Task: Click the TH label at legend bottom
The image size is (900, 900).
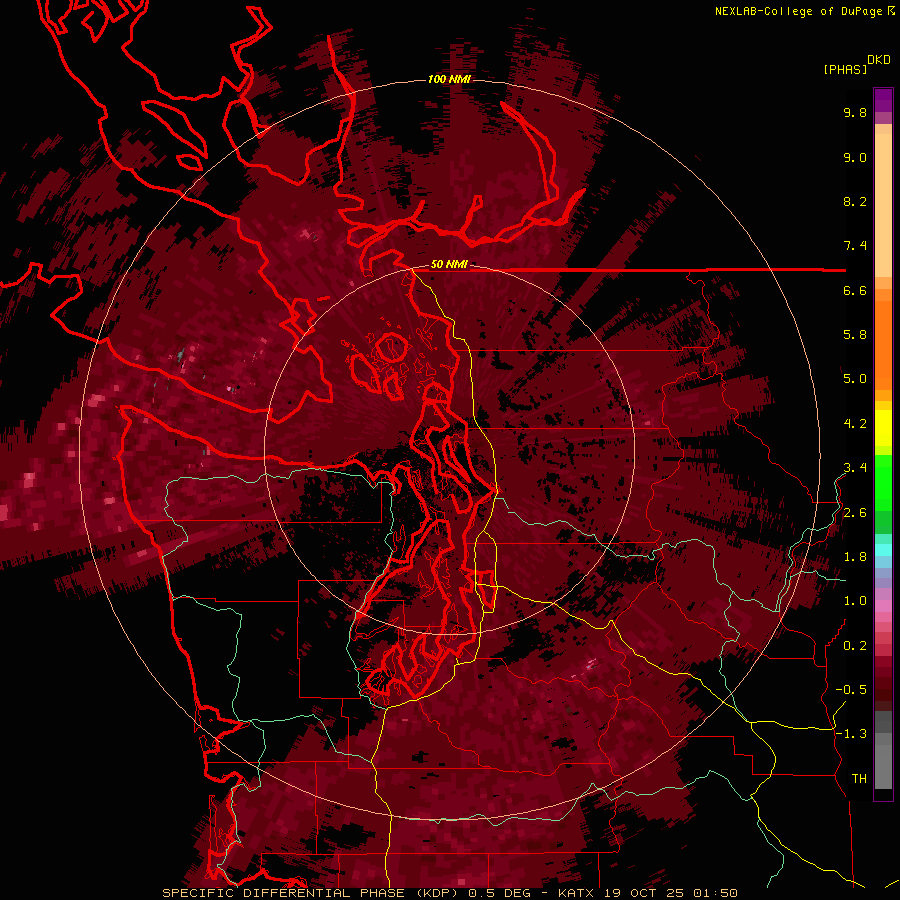Action: (859, 779)
